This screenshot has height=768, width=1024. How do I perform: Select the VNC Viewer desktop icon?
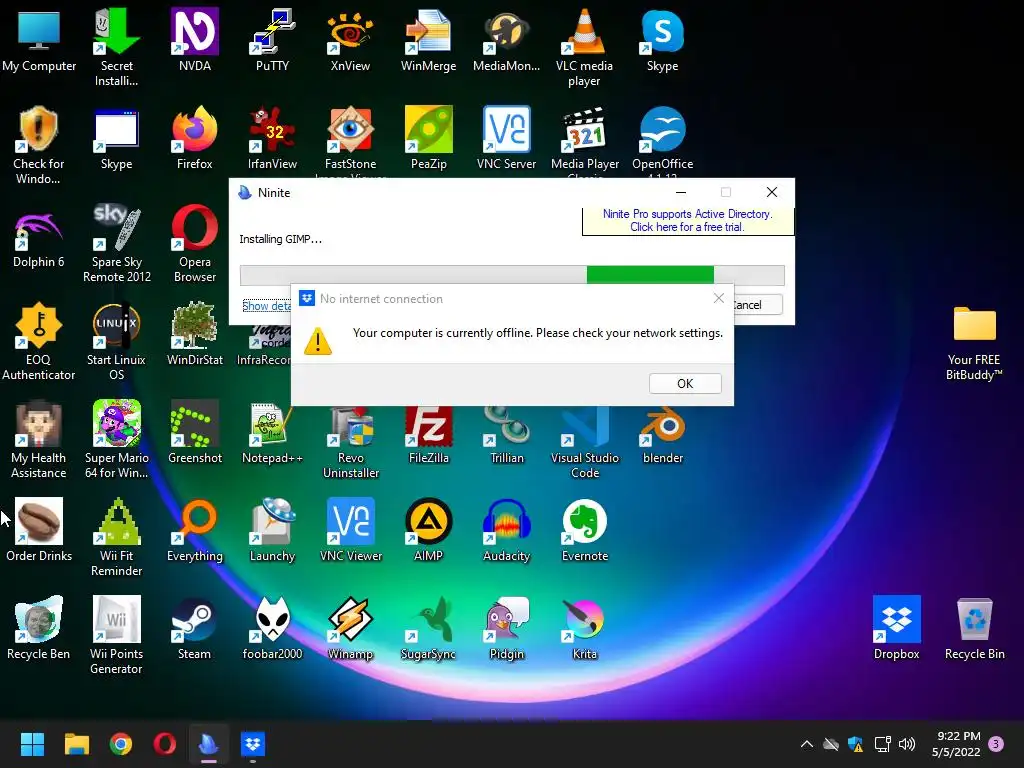point(351,530)
